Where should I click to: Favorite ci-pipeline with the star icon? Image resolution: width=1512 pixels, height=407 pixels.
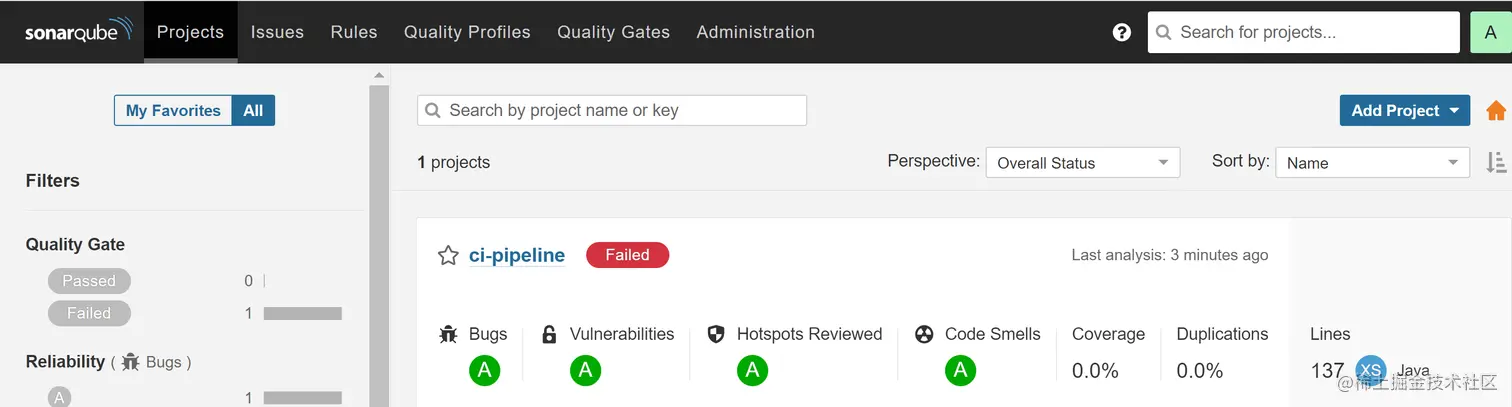click(448, 255)
